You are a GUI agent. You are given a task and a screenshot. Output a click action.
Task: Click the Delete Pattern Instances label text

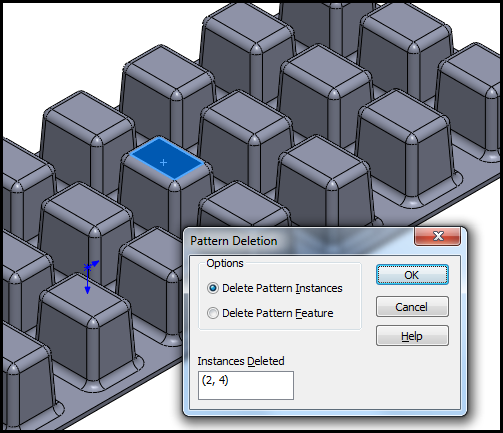(282, 288)
